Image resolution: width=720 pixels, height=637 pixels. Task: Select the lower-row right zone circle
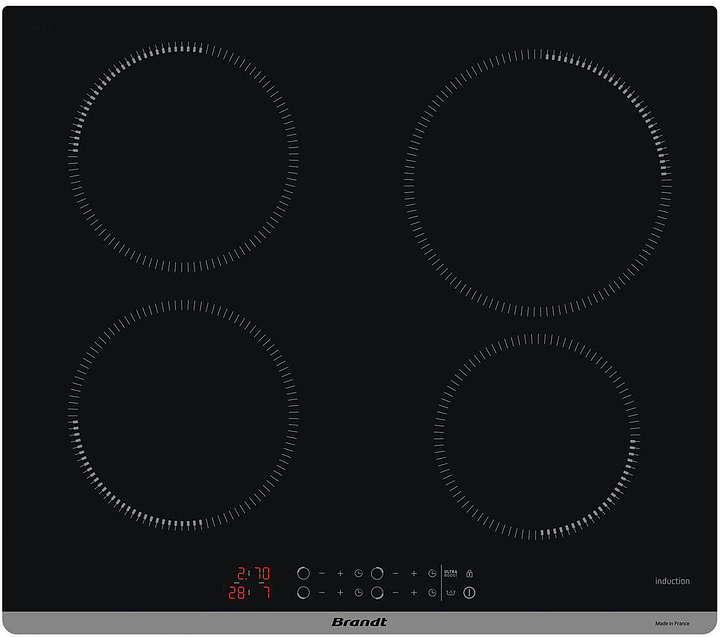pos(377,593)
